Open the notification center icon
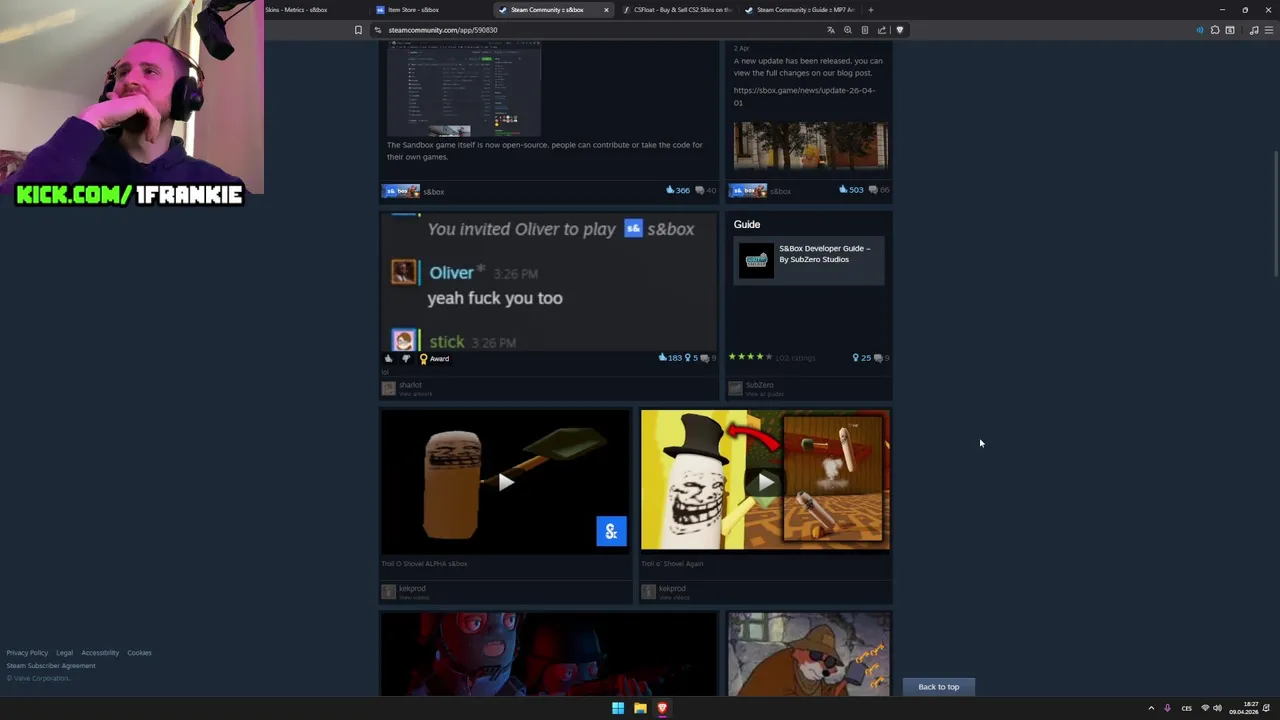Viewport: 1280px width, 720px height. [x=1267, y=708]
